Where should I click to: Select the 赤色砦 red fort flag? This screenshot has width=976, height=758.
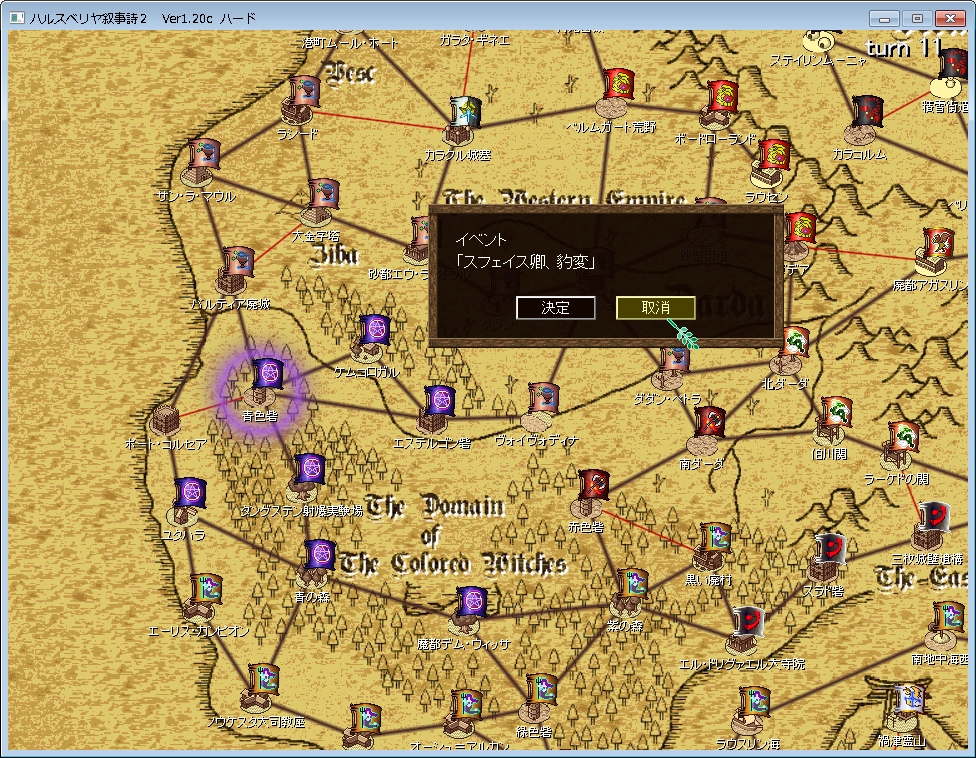click(x=593, y=486)
